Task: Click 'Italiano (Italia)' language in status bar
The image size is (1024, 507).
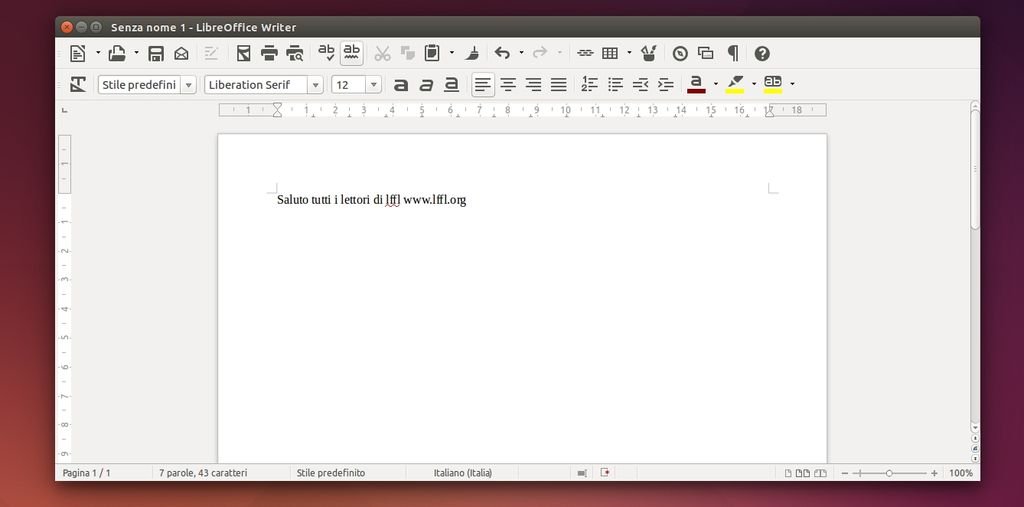Action: 462,472
